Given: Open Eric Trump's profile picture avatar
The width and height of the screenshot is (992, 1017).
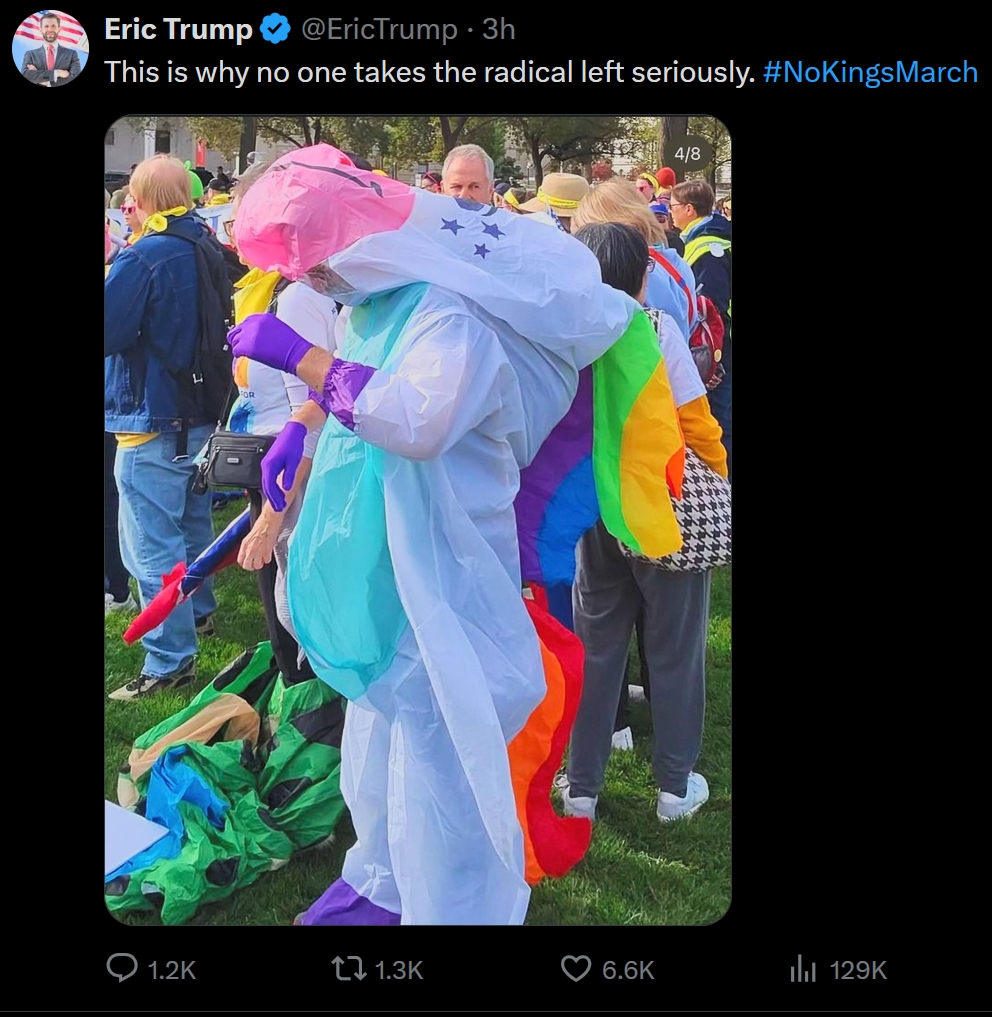Looking at the screenshot, I should (x=50, y=49).
